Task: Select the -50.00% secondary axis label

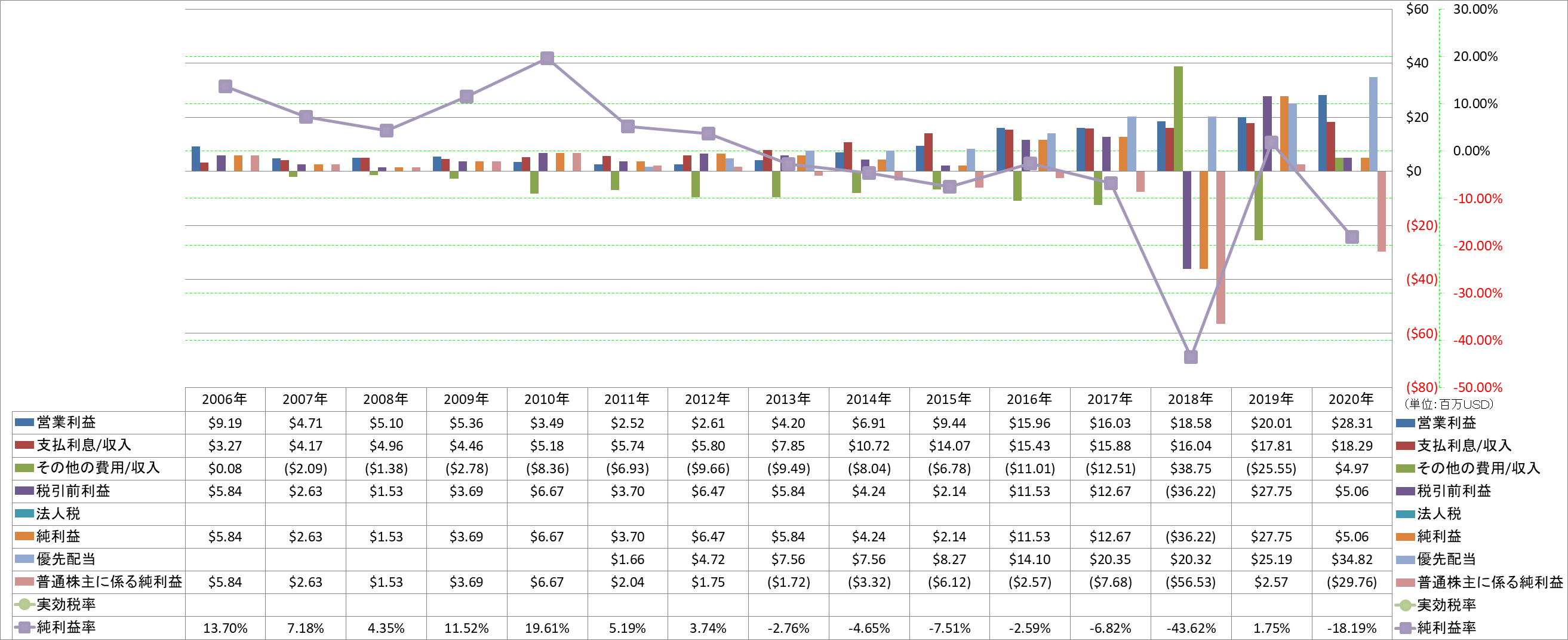Action: click(x=1478, y=387)
